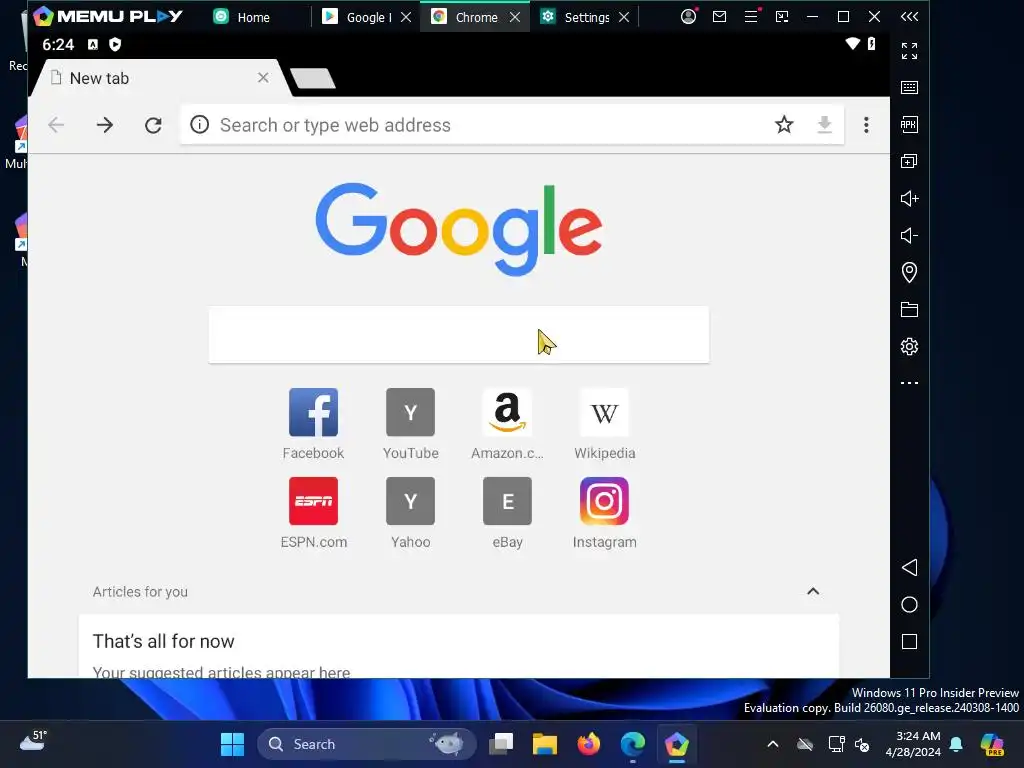The height and width of the screenshot is (768, 1024).
Task: Increase volume with the speaker plus icon
Action: click(909, 199)
